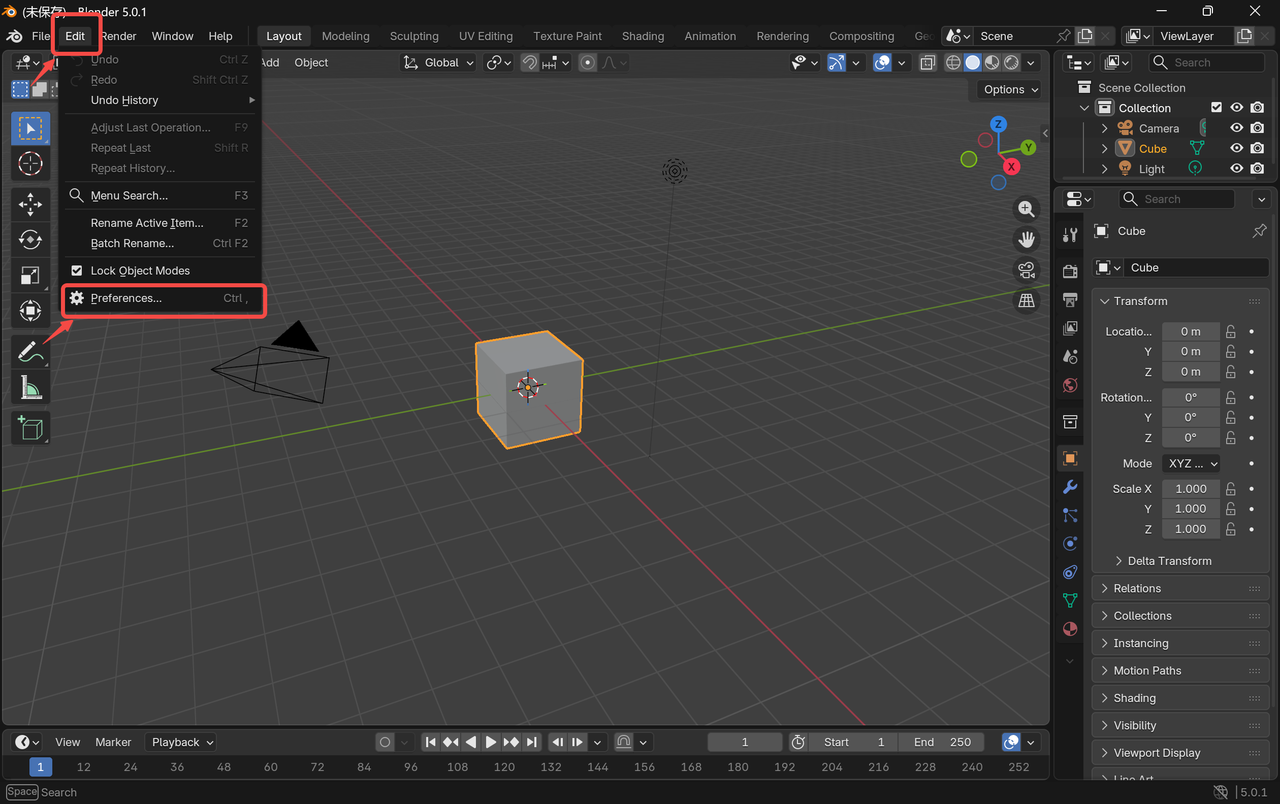
Task: Toggle camera view icon in viewport
Action: (x=1026, y=270)
